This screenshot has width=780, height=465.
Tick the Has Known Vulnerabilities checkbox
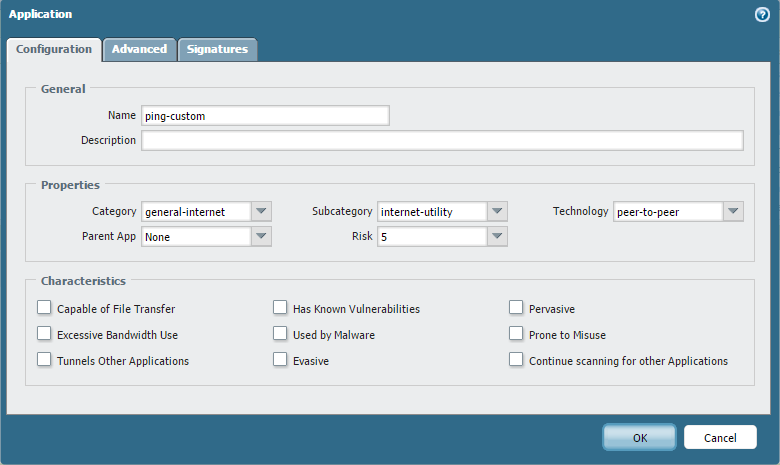coord(280,308)
